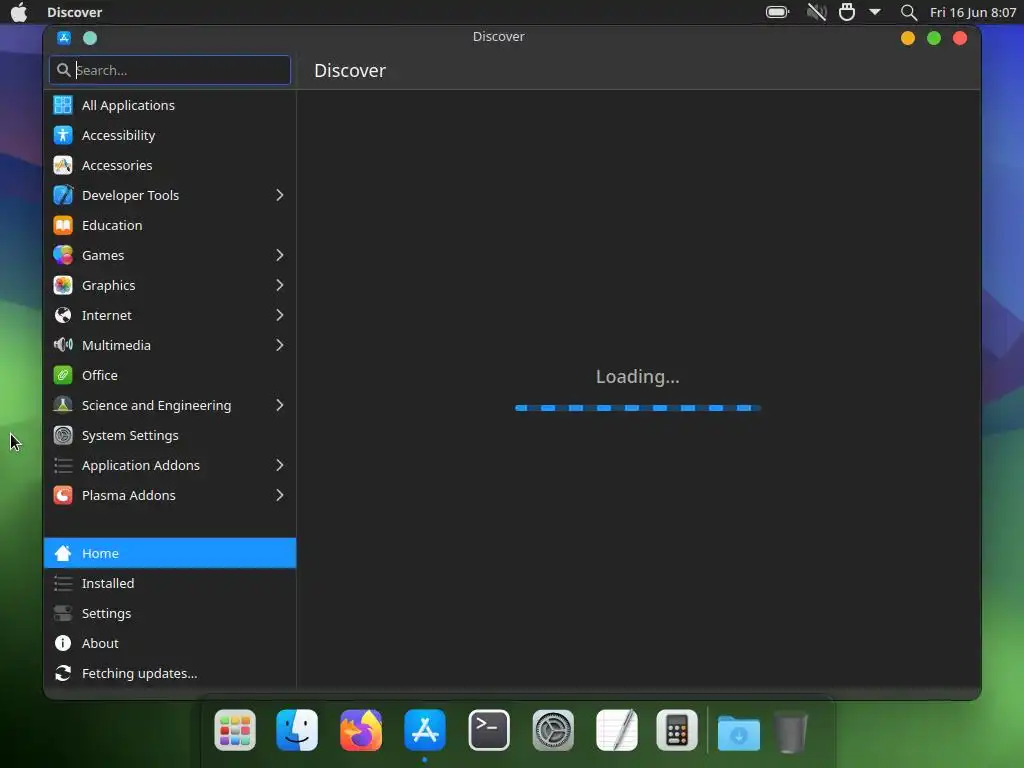Expand the Application Addons arrow

[280, 466]
